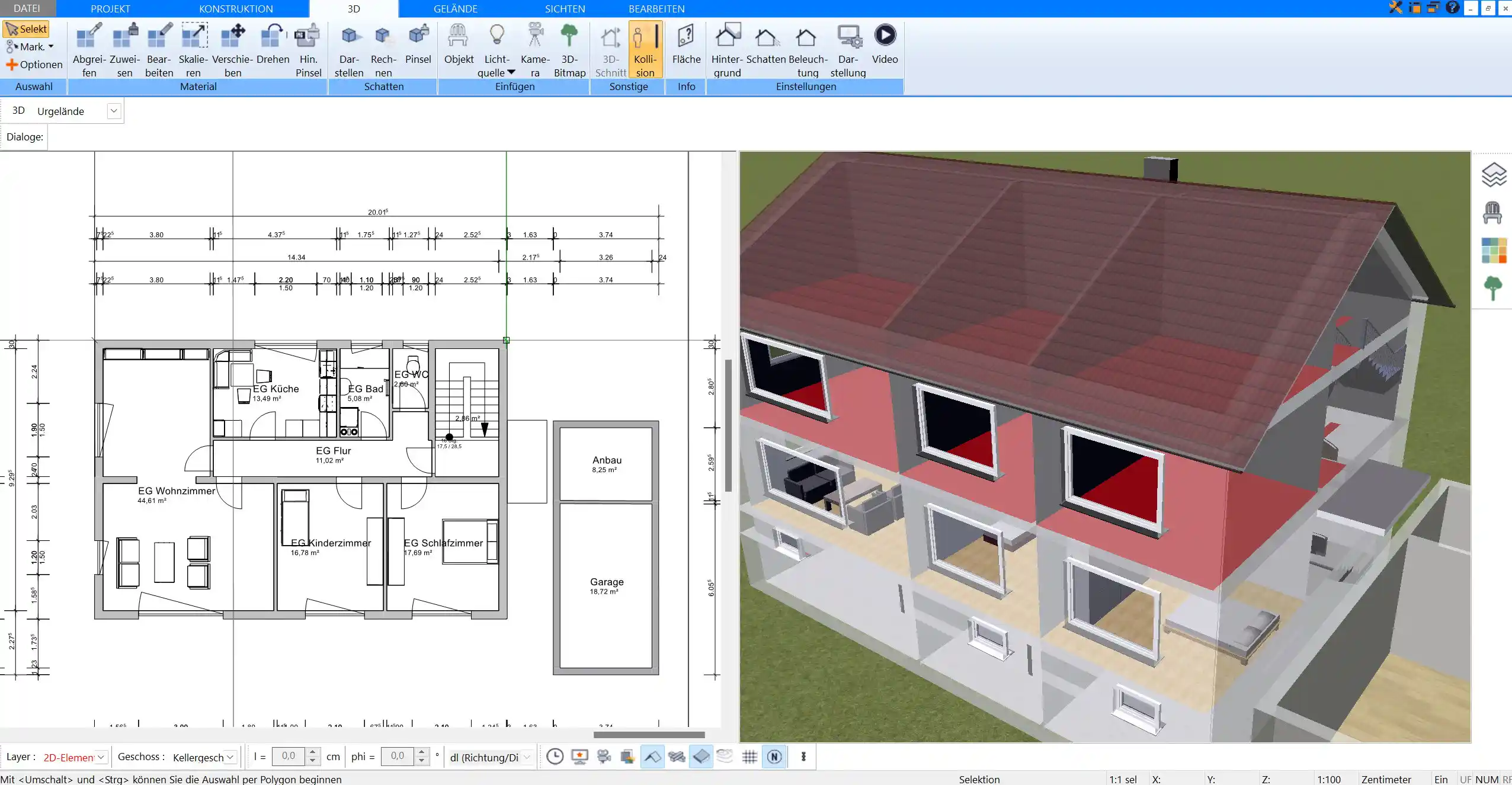This screenshot has width=1512, height=785.
Task: Activate the Verschieben material tool
Action: tap(233, 50)
